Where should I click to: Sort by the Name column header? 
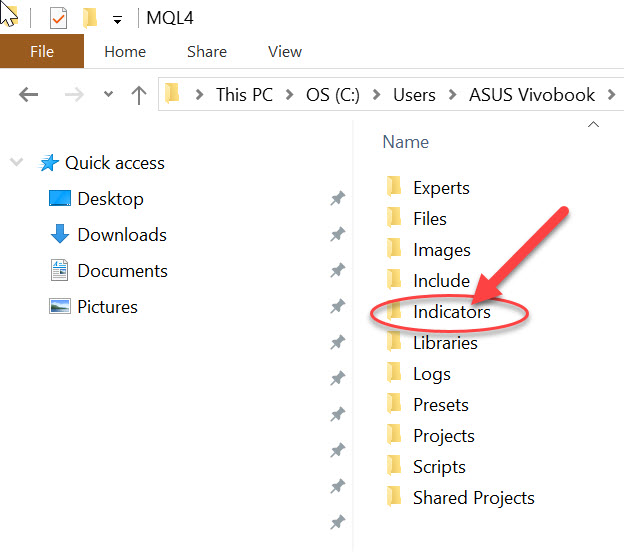tap(406, 142)
